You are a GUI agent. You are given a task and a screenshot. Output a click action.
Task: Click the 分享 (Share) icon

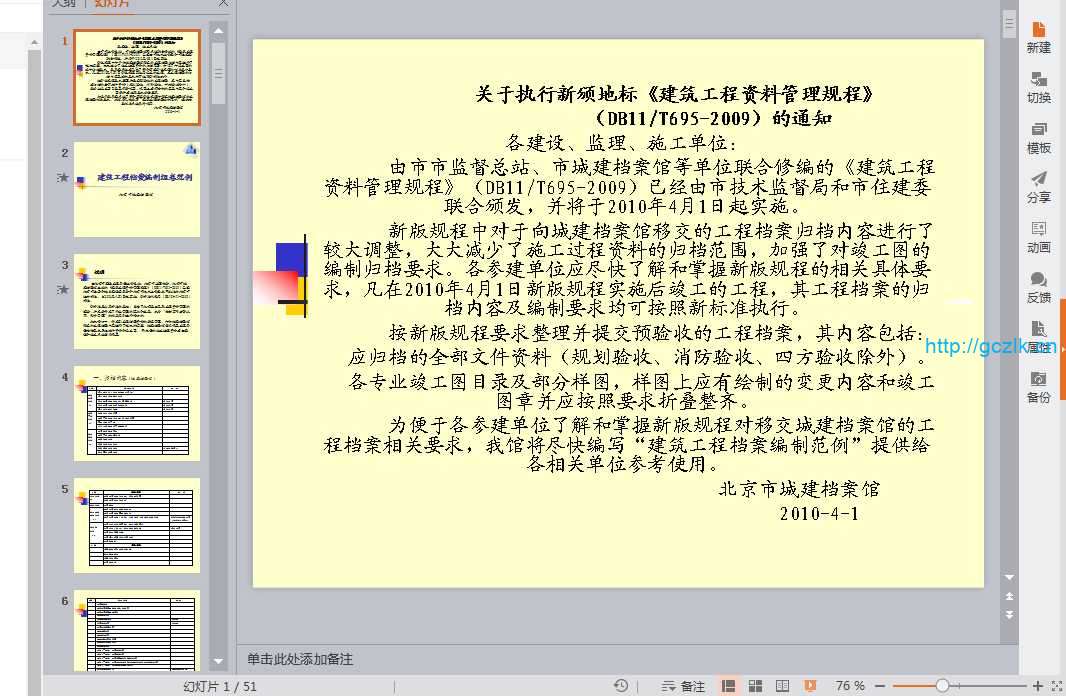click(x=1039, y=187)
